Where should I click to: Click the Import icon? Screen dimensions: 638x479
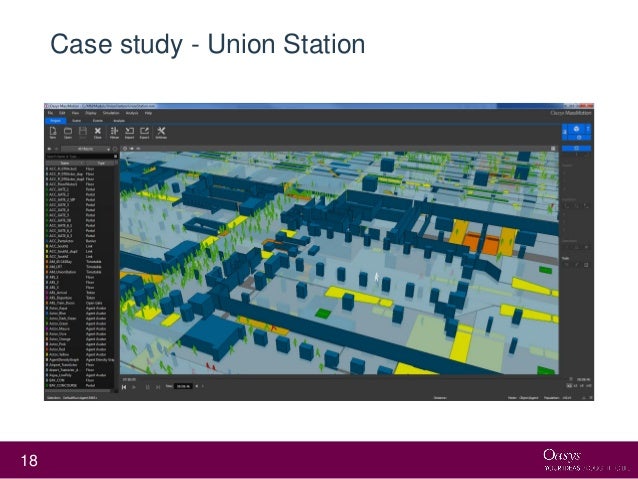coord(129,133)
